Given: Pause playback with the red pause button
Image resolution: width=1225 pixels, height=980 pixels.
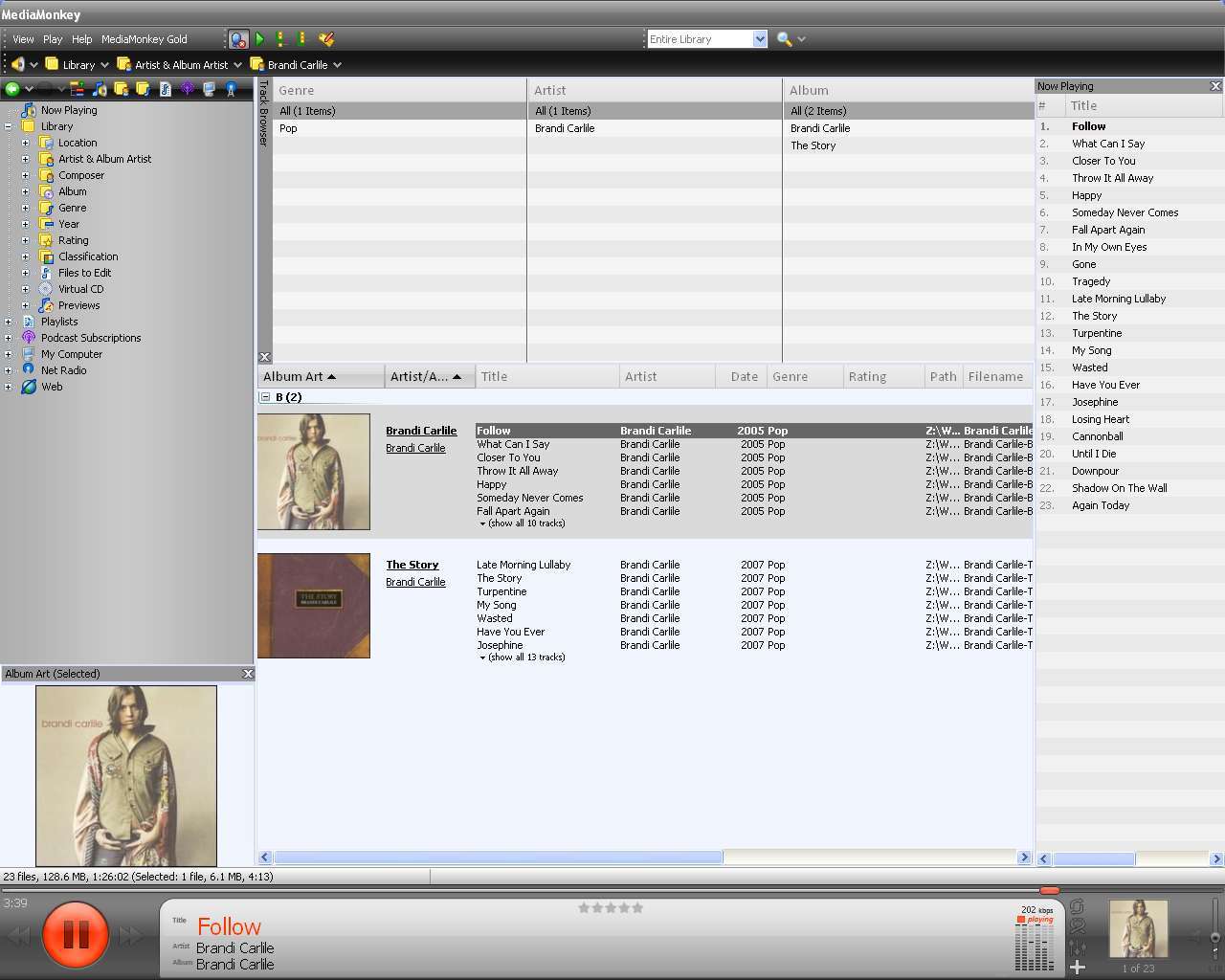Looking at the screenshot, I should (75, 934).
